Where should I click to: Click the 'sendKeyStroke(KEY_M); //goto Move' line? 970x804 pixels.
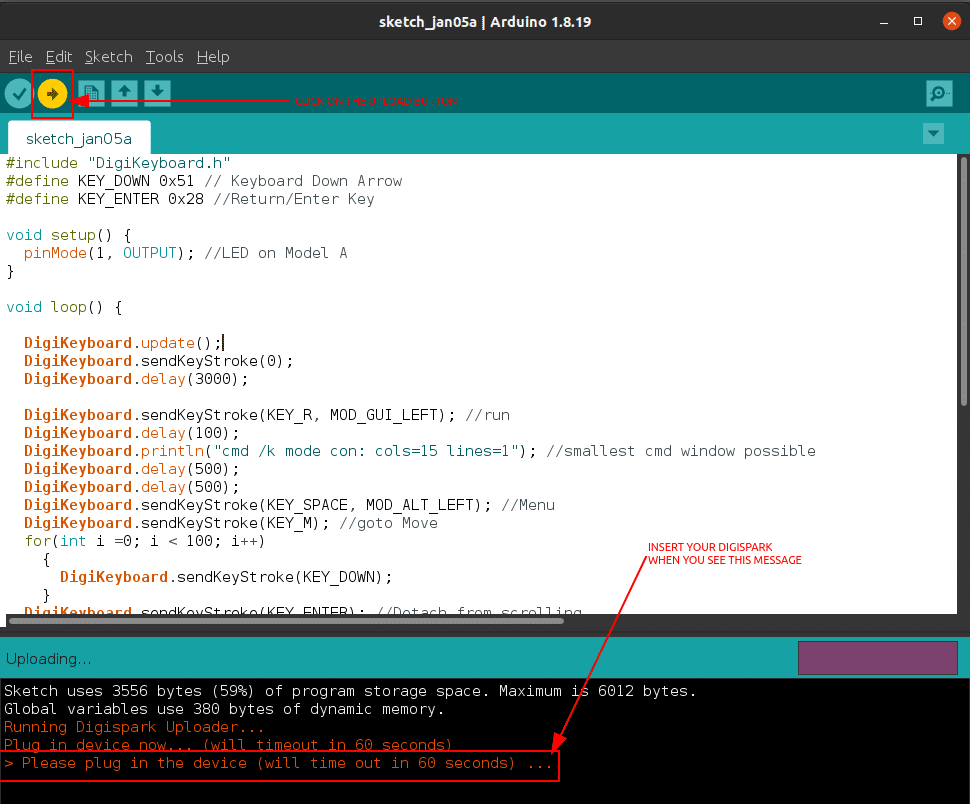click(x=231, y=523)
